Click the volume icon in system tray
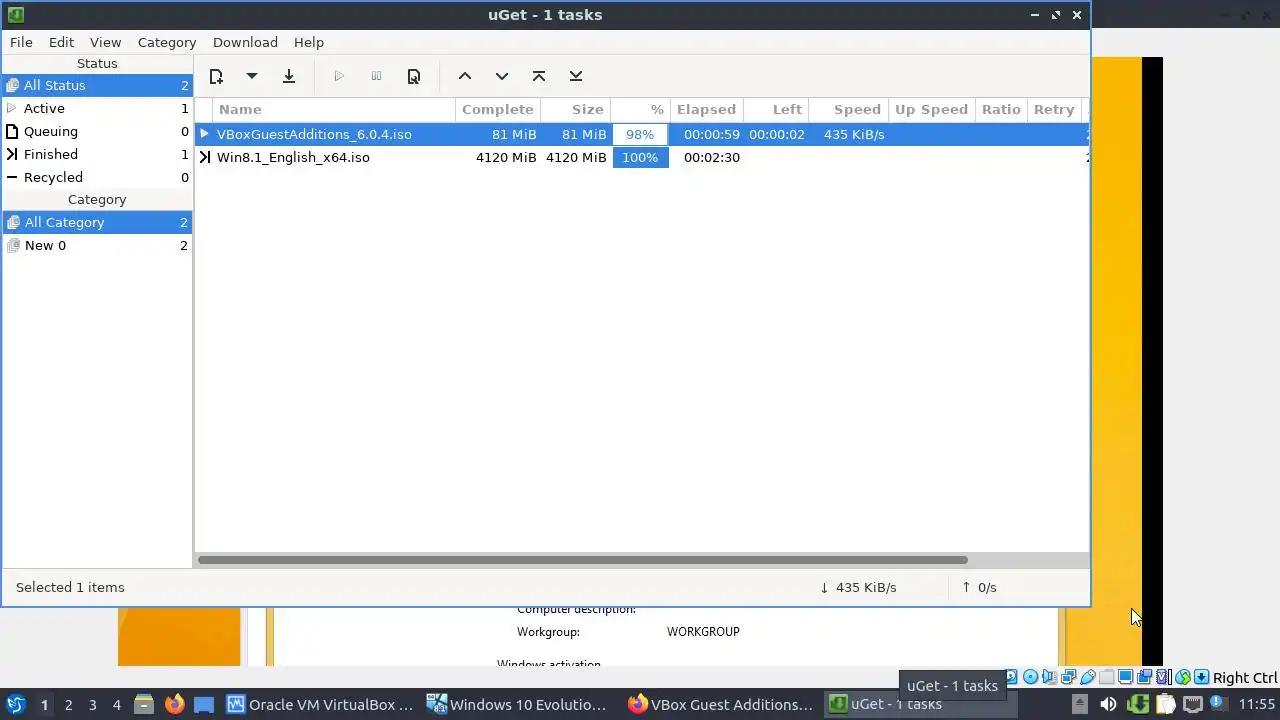Image resolution: width=1280 pixels, height=720 pixels. 1108,704
